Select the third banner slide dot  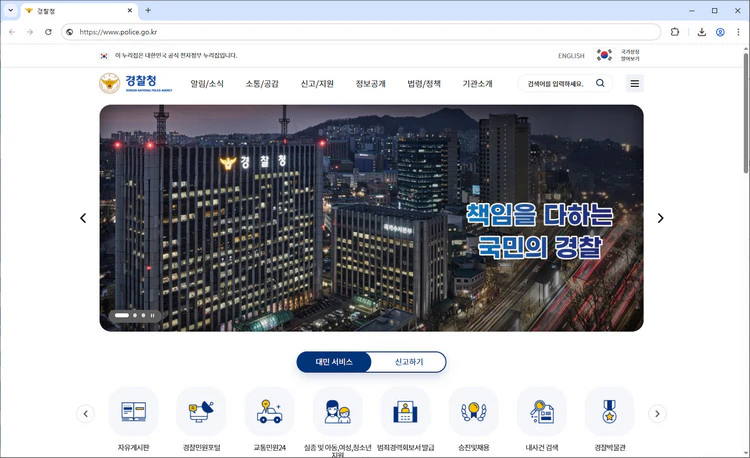[x=143, y=316]
